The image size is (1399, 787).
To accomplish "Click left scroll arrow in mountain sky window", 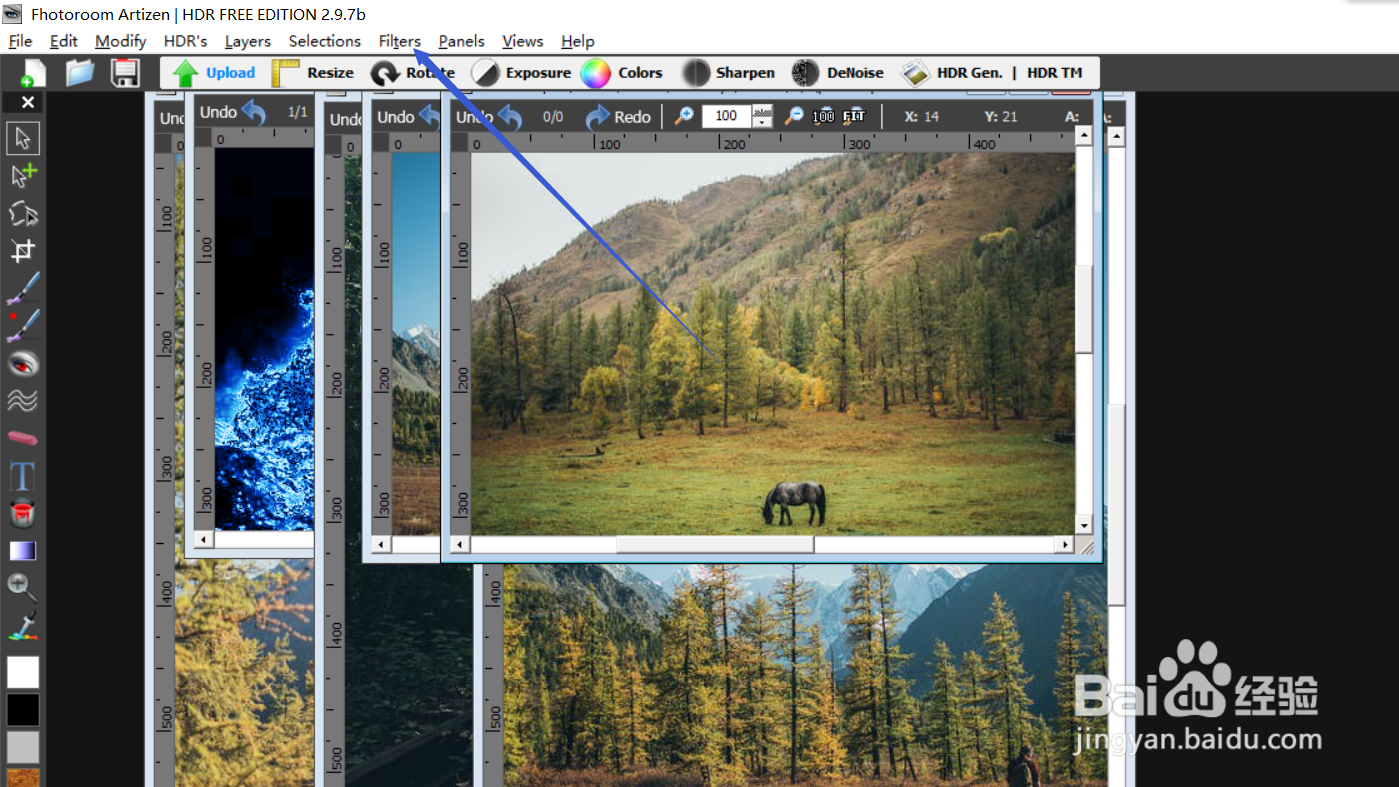I will (382, 545).
